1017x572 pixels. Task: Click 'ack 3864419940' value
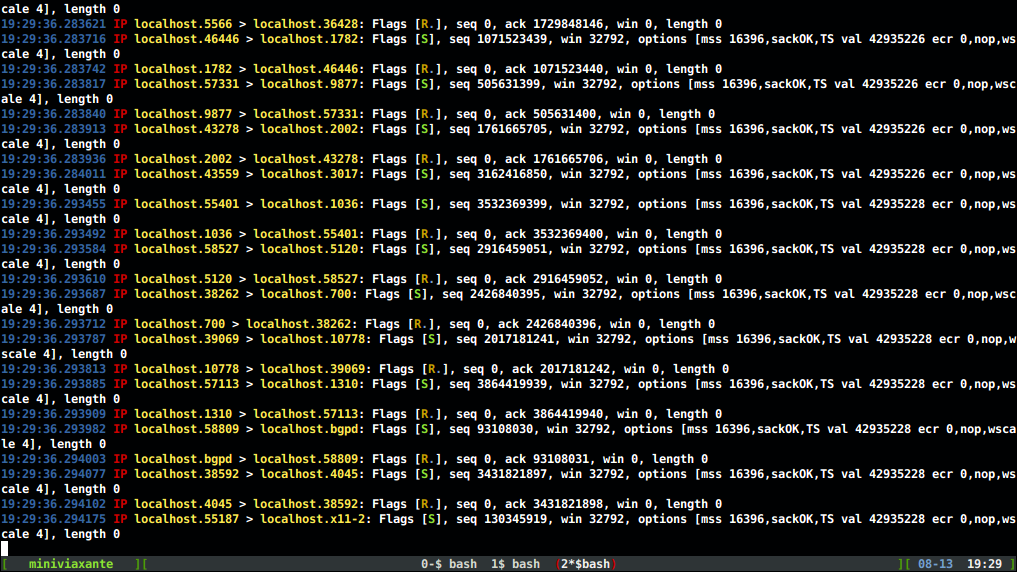click(x=554, y=414)
